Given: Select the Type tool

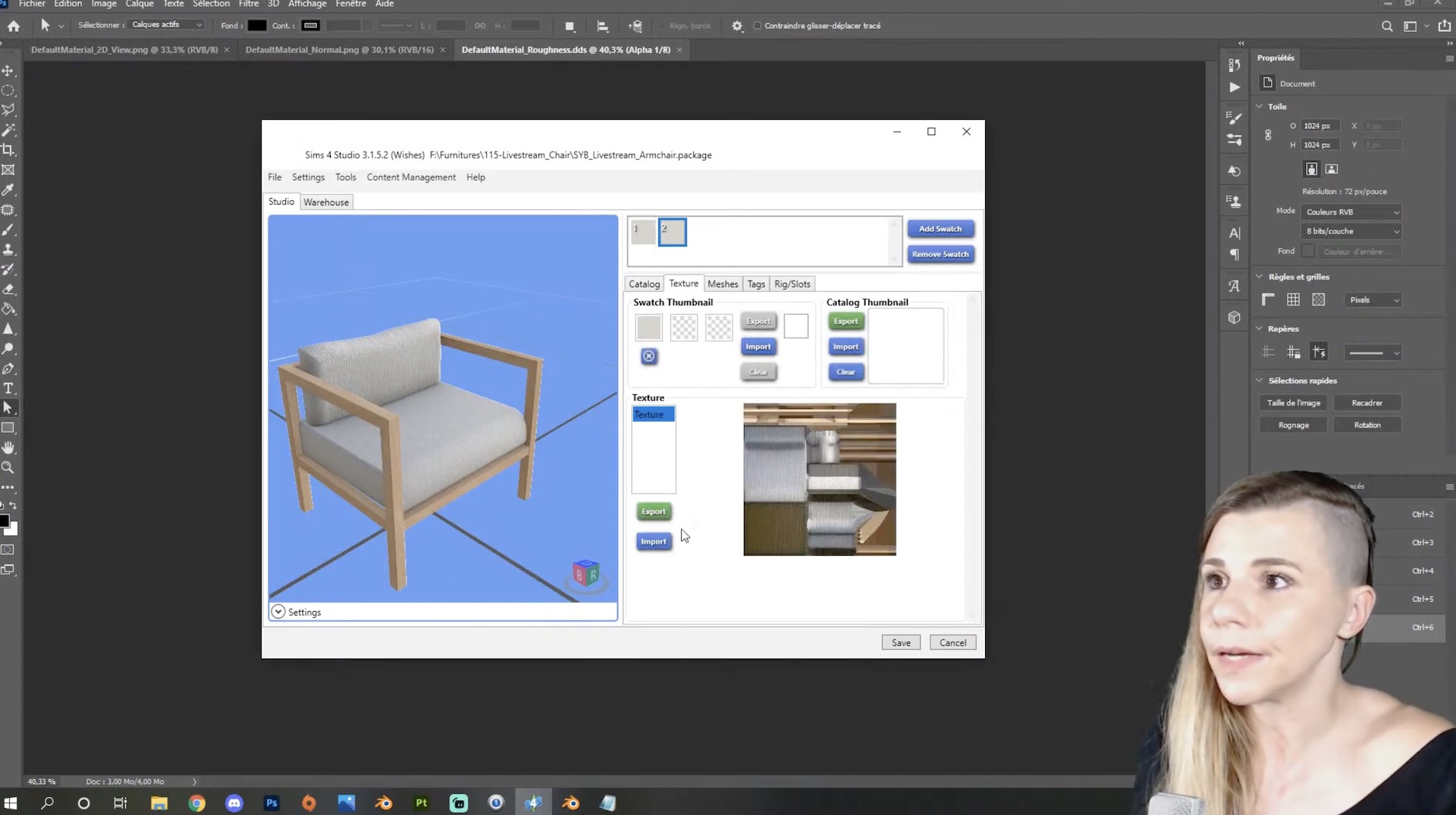Looking at the screenshot, I should [x=8, y=388].
